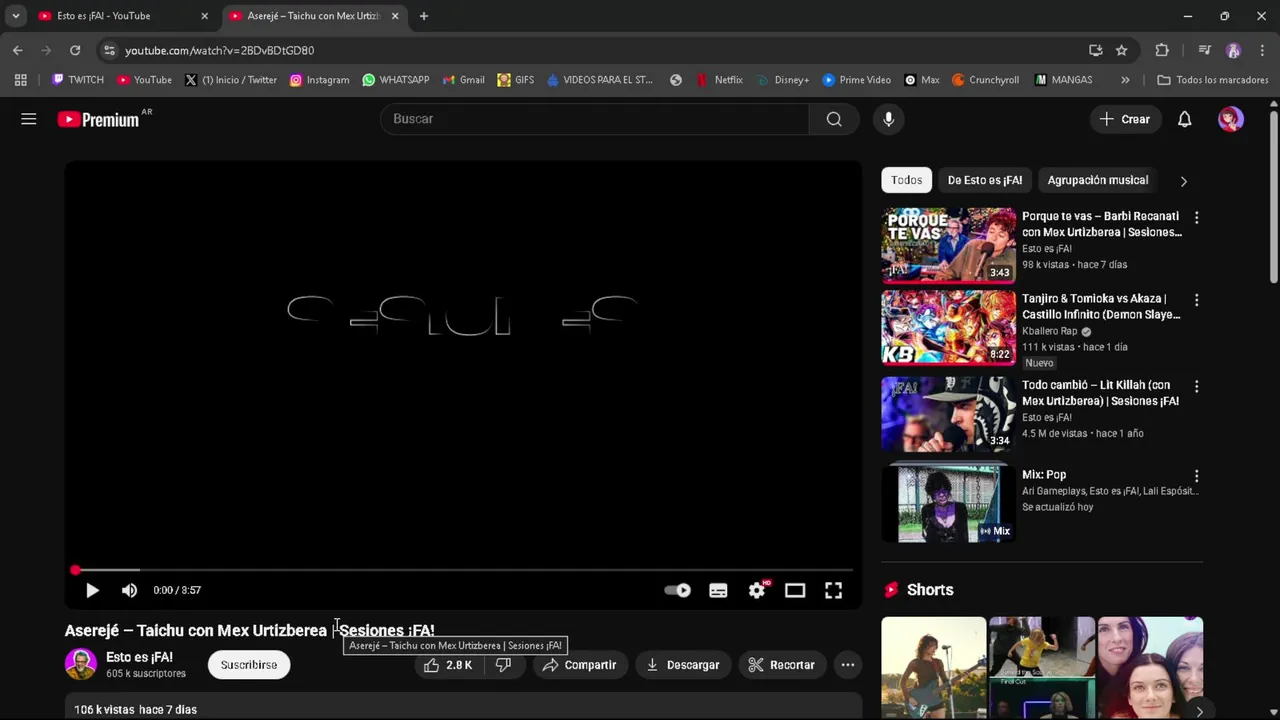1280x720 pixels.
Task: Go back to the previous page
Action: click(x=18, y=50)
